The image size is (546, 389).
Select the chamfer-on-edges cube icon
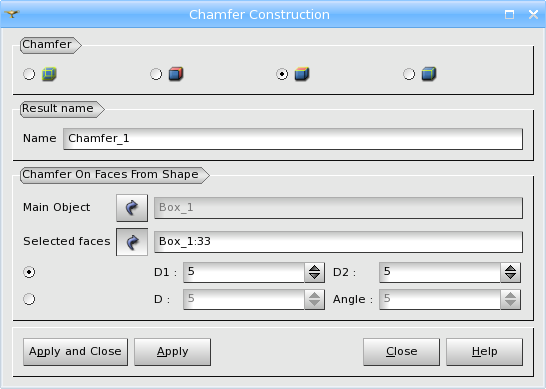[429, 74]
